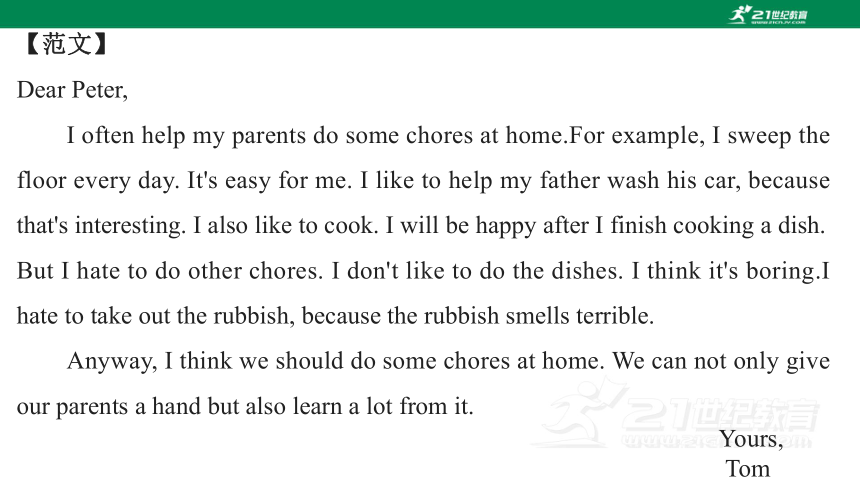The width and height of the screenshot is (860, 484).
Task: Click 'For example,' in the first line
Action: click(x=637, y=136)
